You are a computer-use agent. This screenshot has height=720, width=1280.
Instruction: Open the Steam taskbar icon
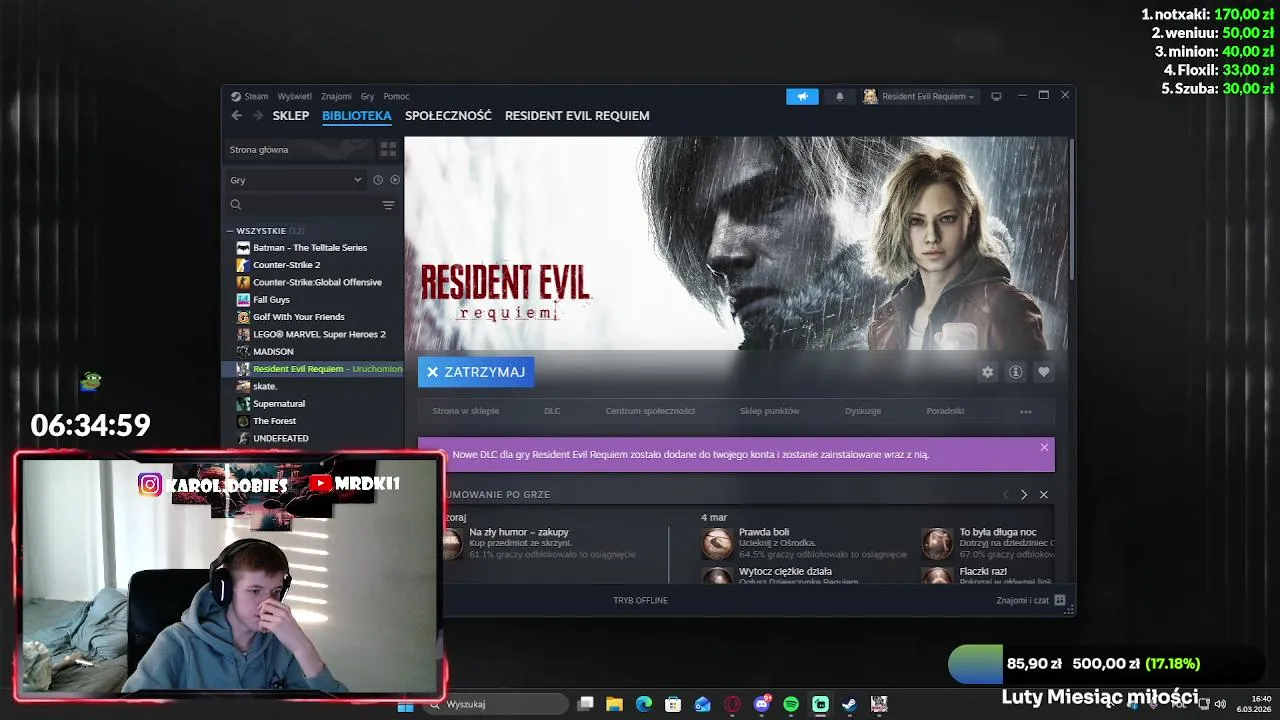pos(850,704)
